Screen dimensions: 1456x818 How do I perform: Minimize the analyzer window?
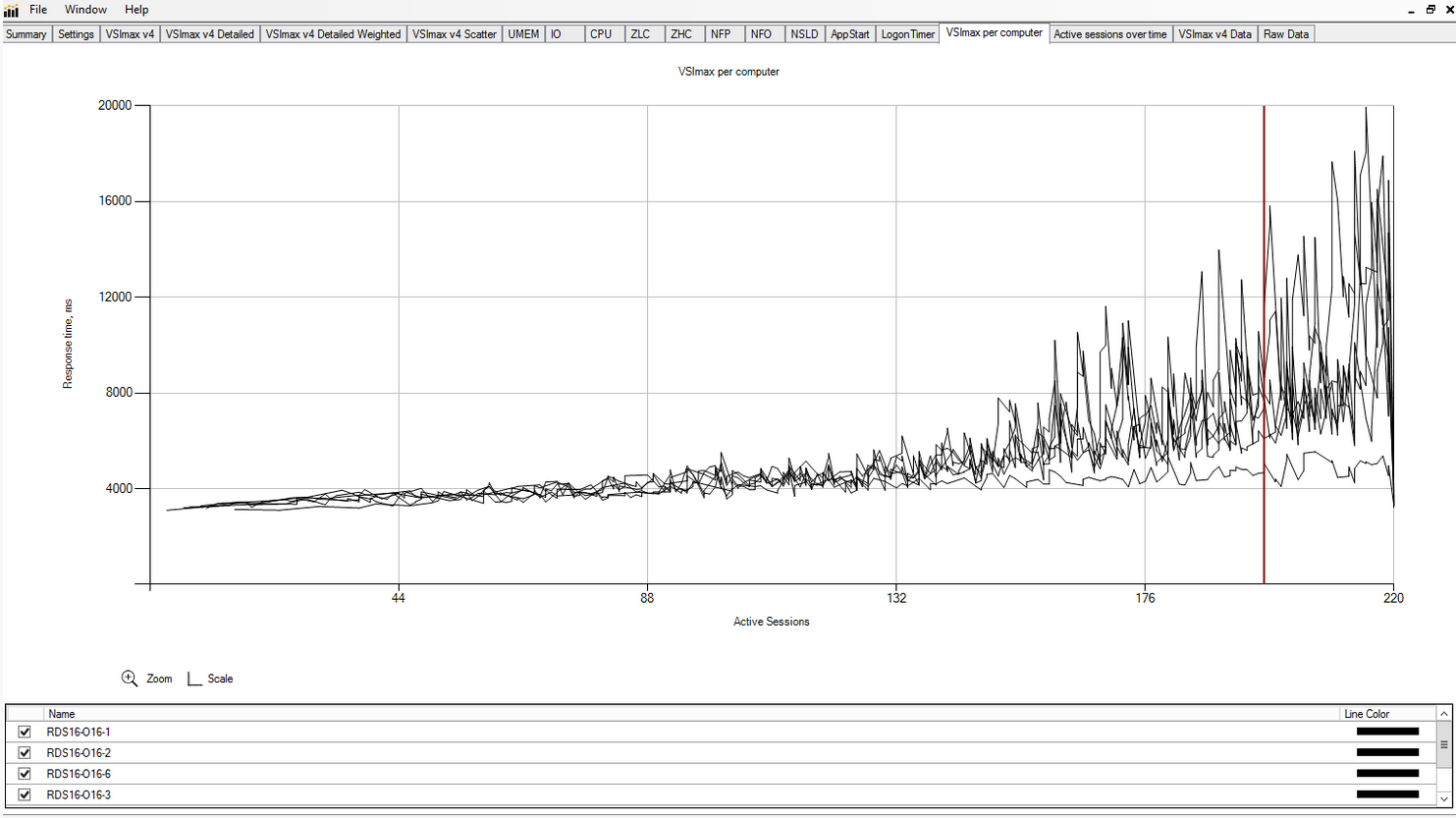(x=1411, y=10)
